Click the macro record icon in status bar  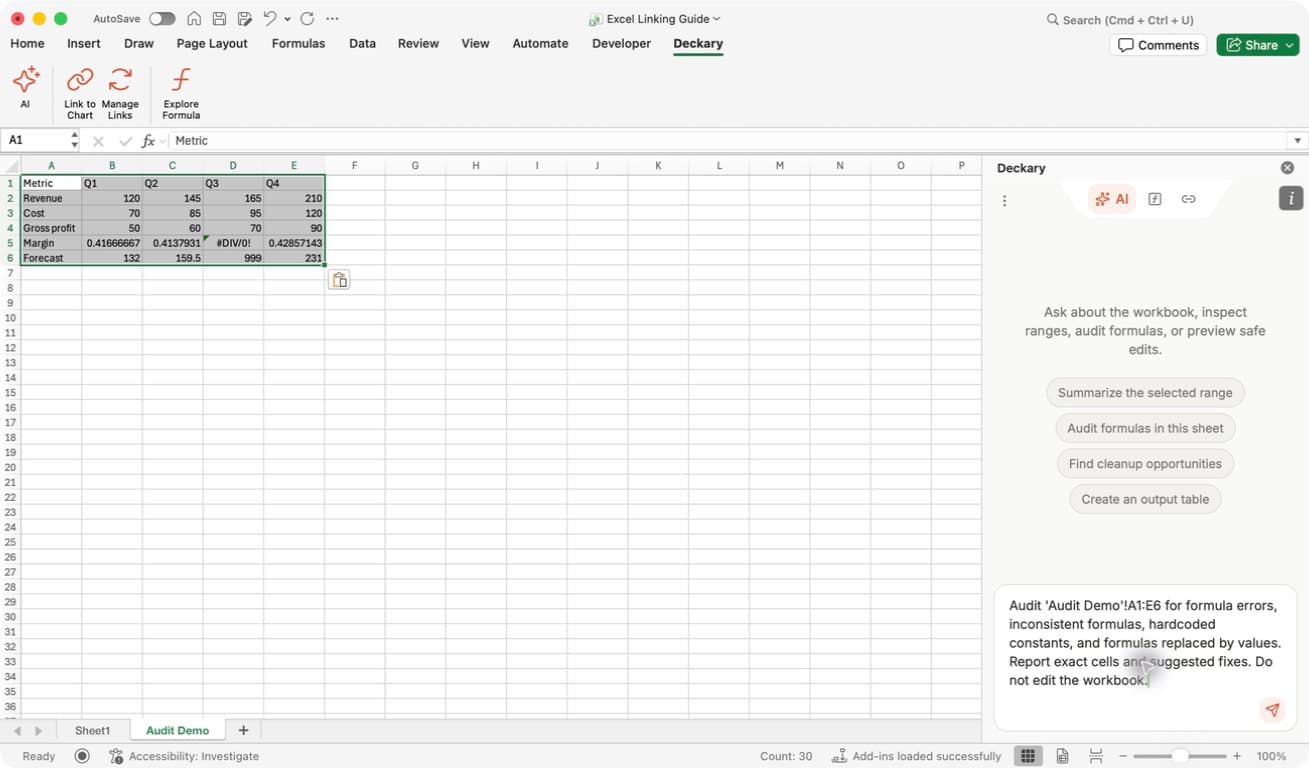click(83, 756)
